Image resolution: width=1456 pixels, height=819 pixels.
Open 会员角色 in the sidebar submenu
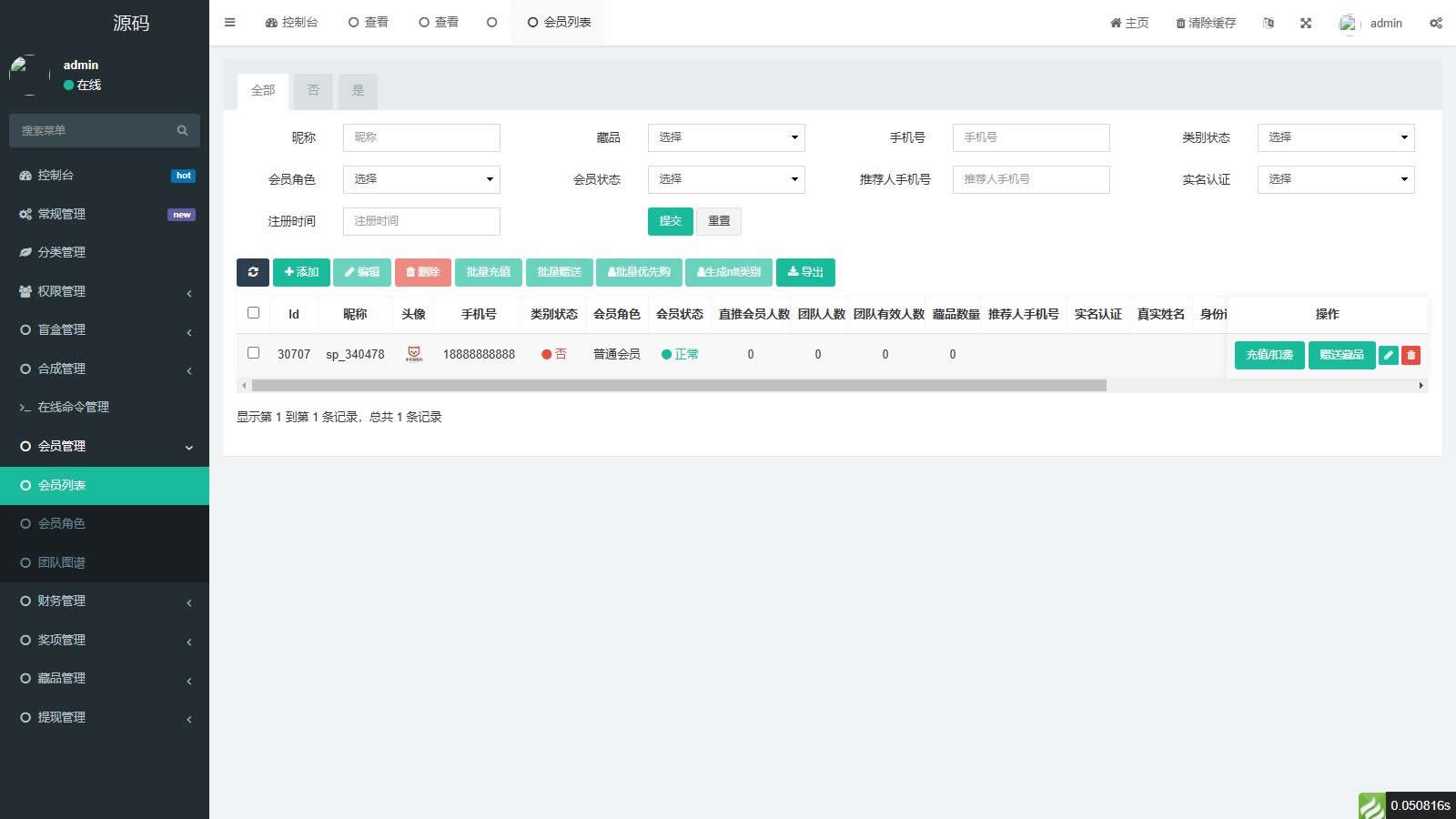pos(62,524)
